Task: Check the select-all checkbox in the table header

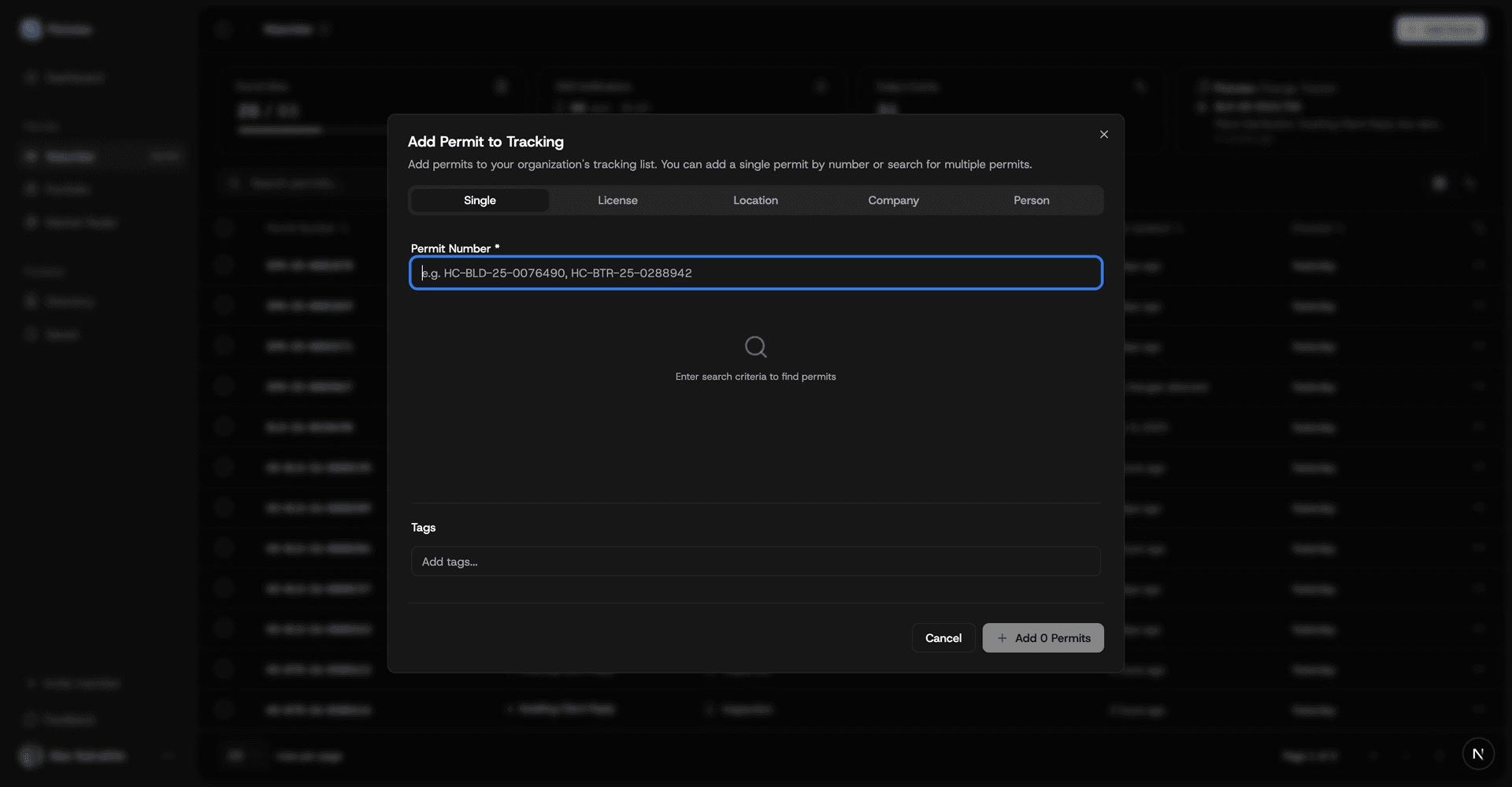Action: click(x=224, y=228)
